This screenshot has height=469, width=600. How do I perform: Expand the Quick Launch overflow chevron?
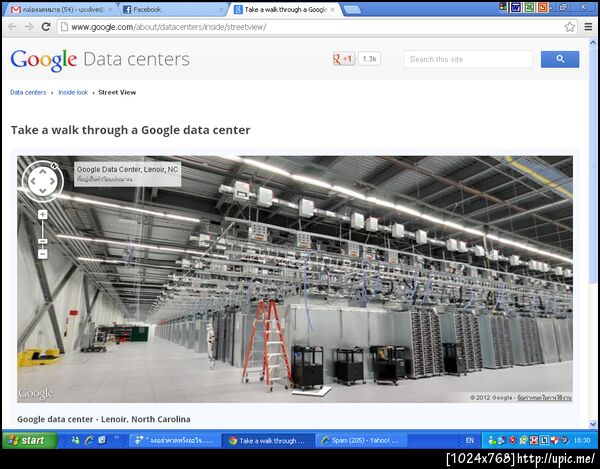pyautogui.click(x=116, y=438)
